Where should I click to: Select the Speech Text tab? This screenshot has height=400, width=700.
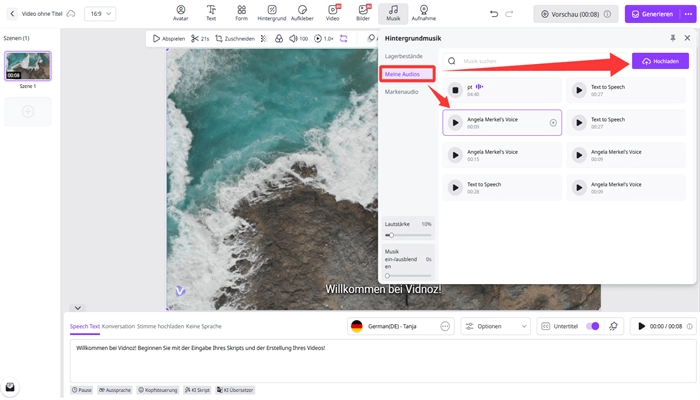(x=85, y=326)
